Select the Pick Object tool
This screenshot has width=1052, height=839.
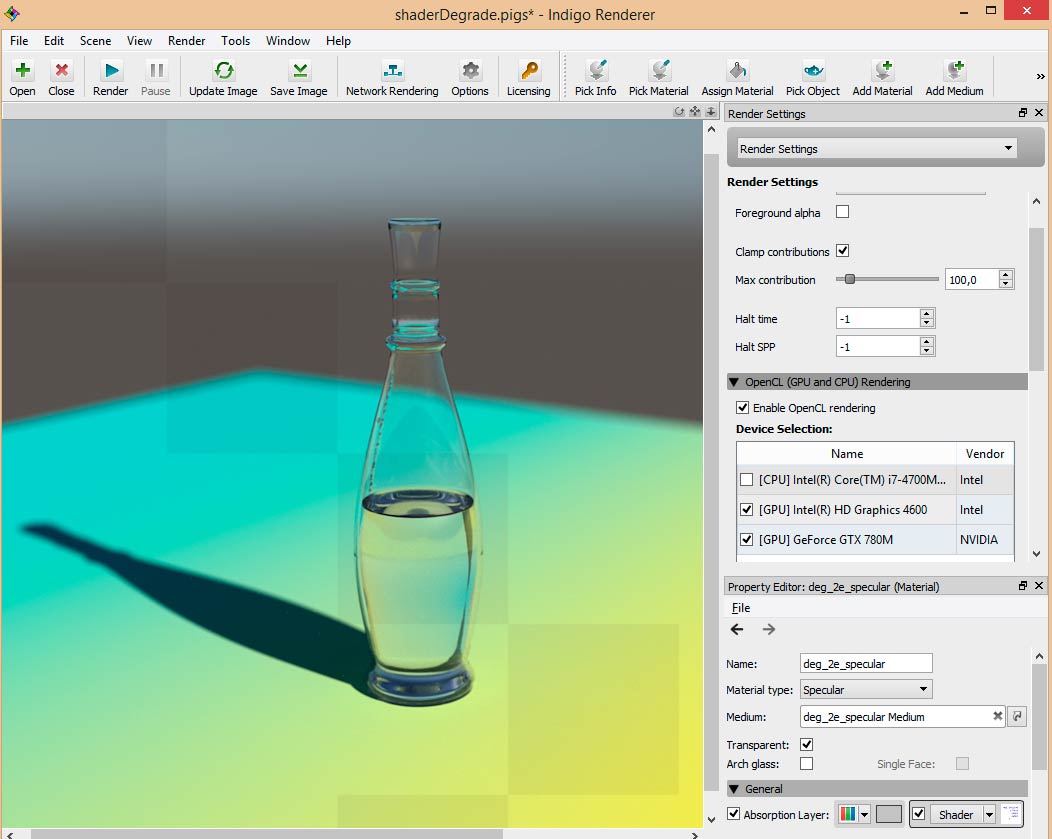pyautogui.click(x=813, y=71)
